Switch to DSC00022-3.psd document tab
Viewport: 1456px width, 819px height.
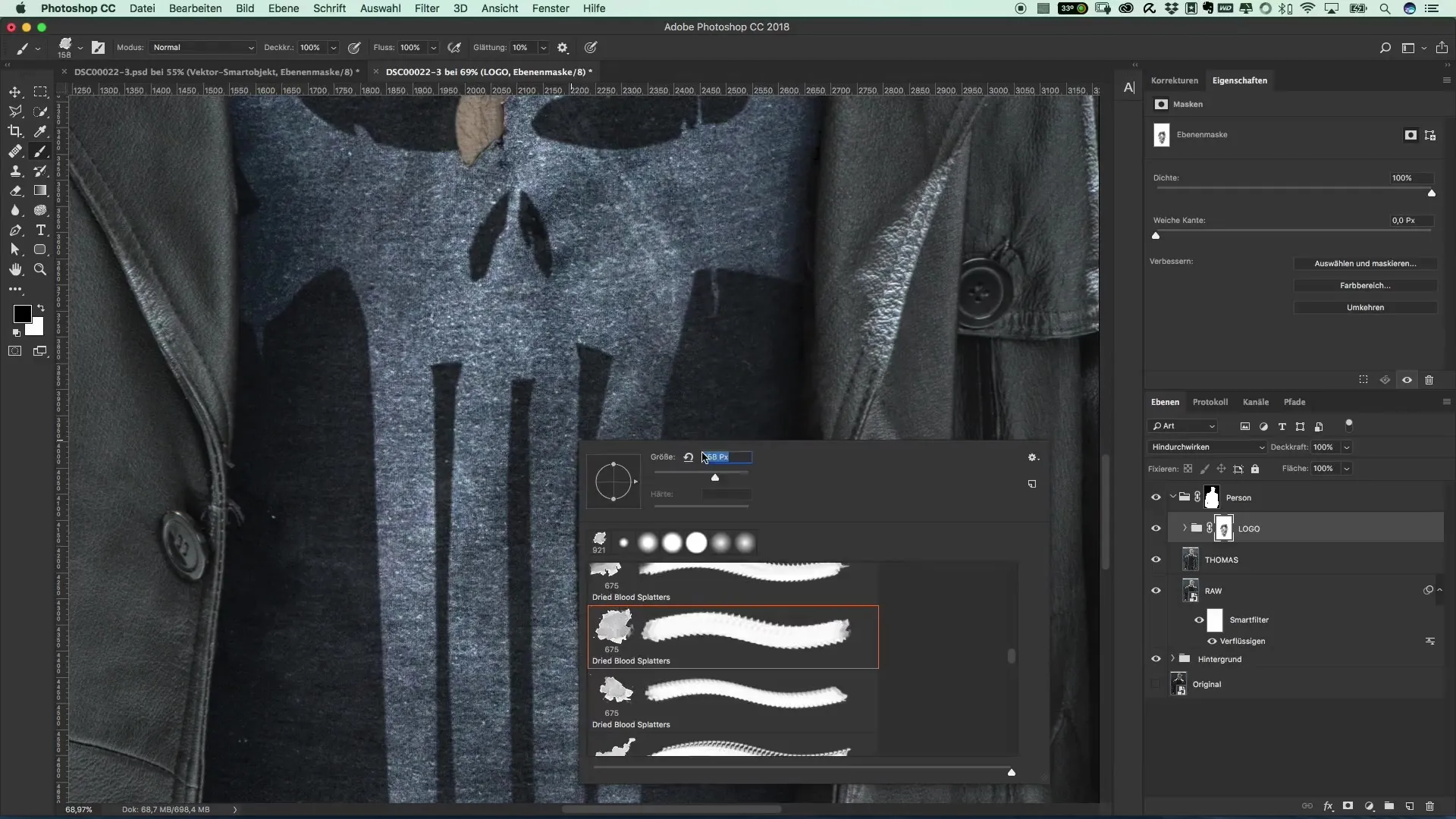[217, 72]
